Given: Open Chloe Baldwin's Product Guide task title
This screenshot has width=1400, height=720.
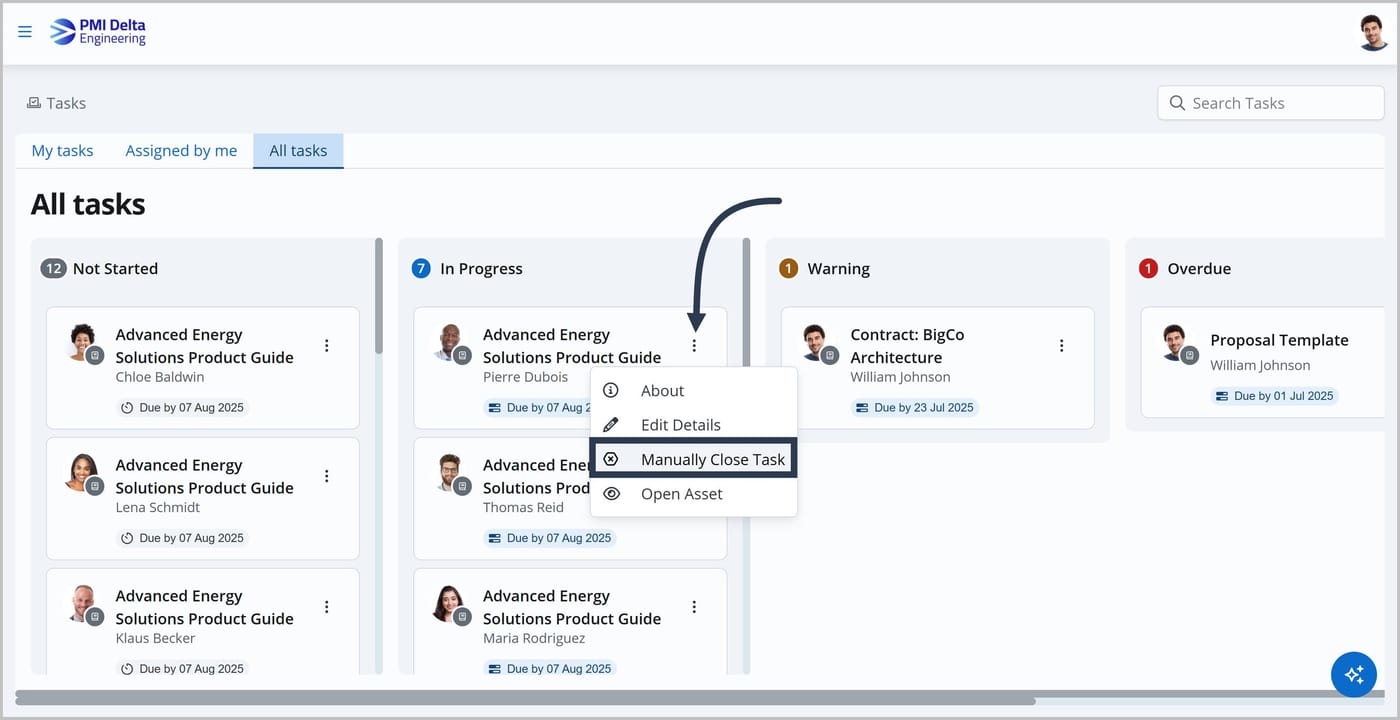Looking at the screenshot, I should 204,346.
